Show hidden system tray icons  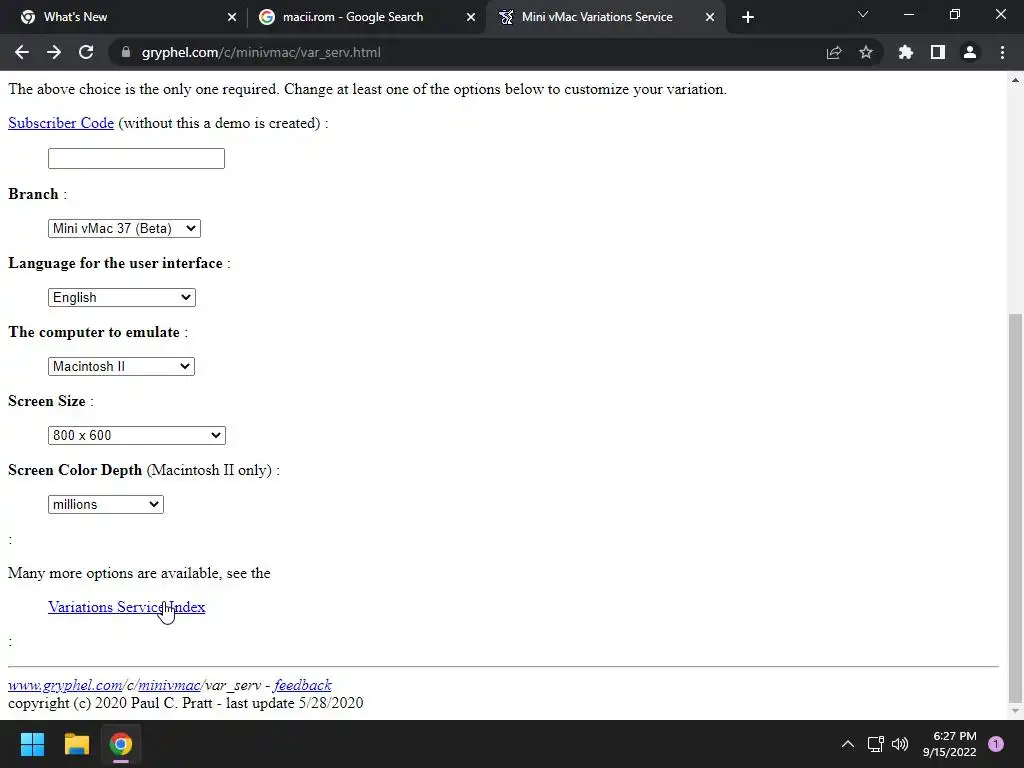[x=848, y=744]
